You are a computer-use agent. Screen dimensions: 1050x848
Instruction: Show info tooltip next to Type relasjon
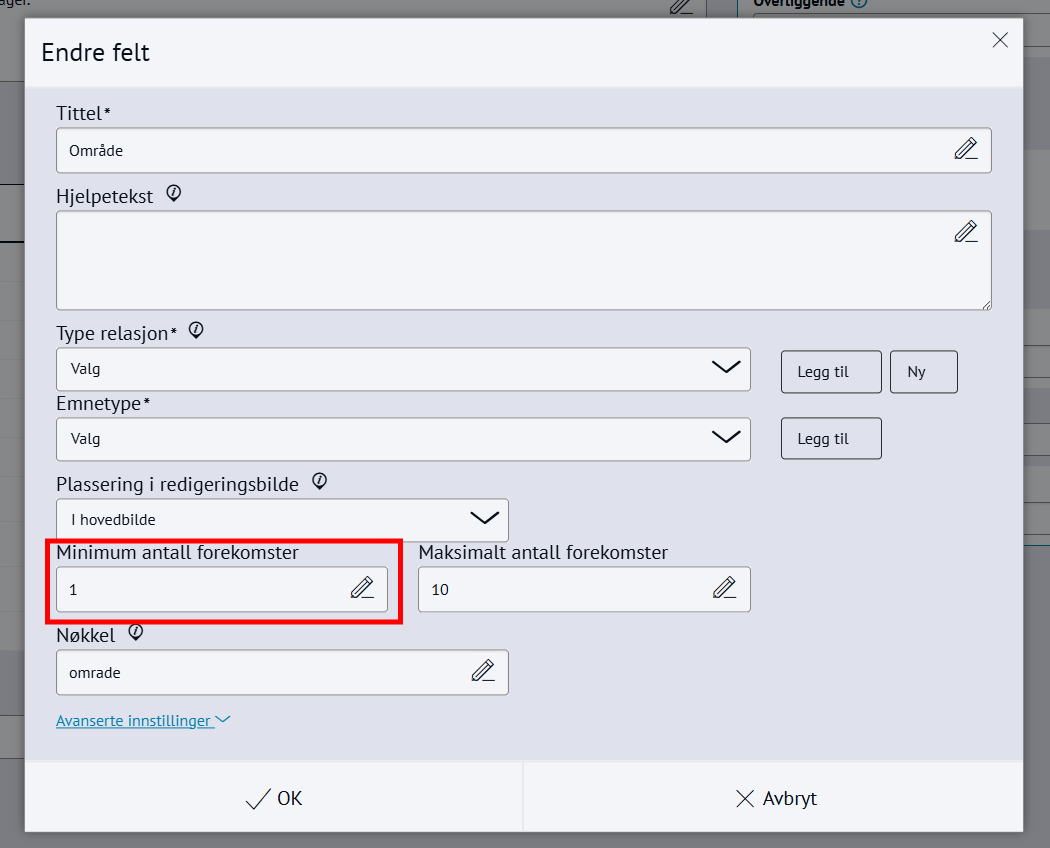[x=196, y=330]
